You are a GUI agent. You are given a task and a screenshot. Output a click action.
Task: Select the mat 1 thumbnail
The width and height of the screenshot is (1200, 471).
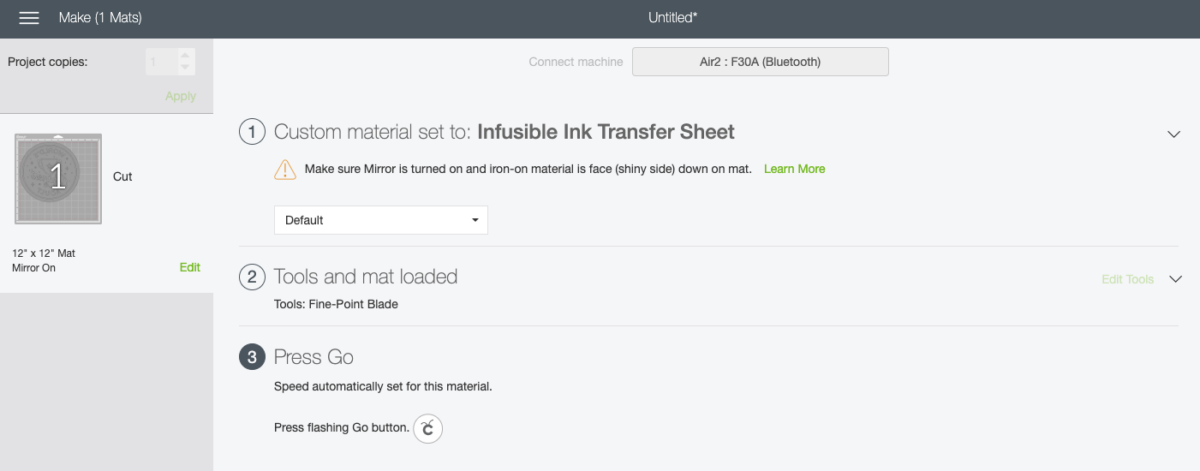[58, 178]
